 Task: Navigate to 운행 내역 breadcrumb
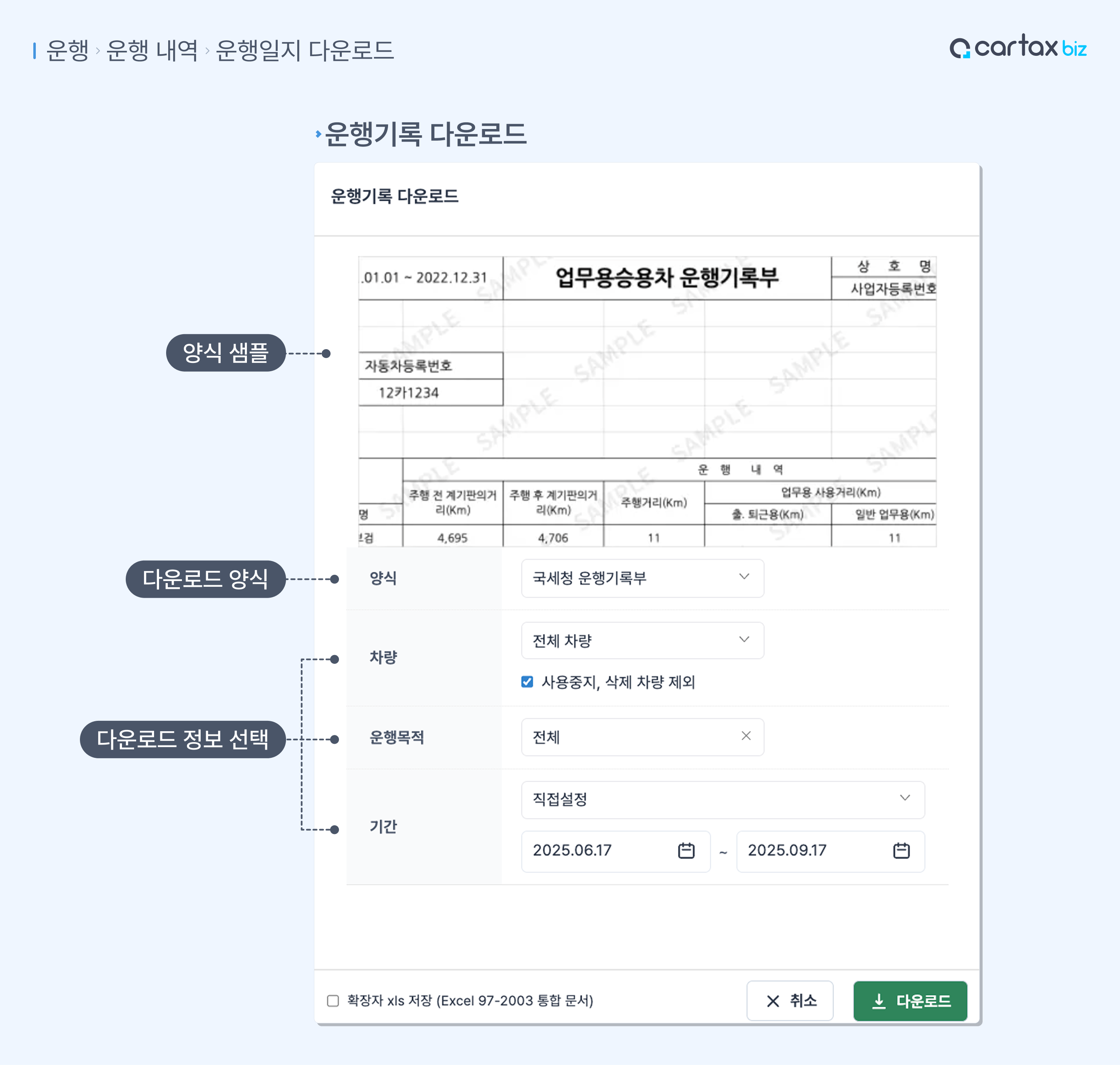(x=152, y=50)
